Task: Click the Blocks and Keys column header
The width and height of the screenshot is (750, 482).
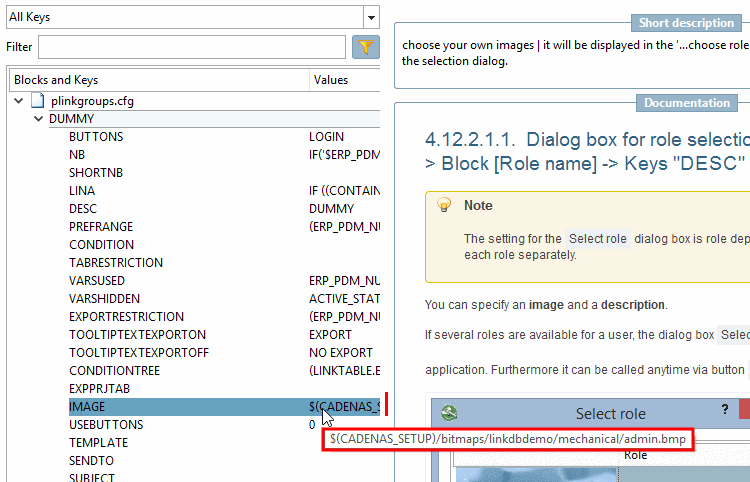Action: coord(159,80)
